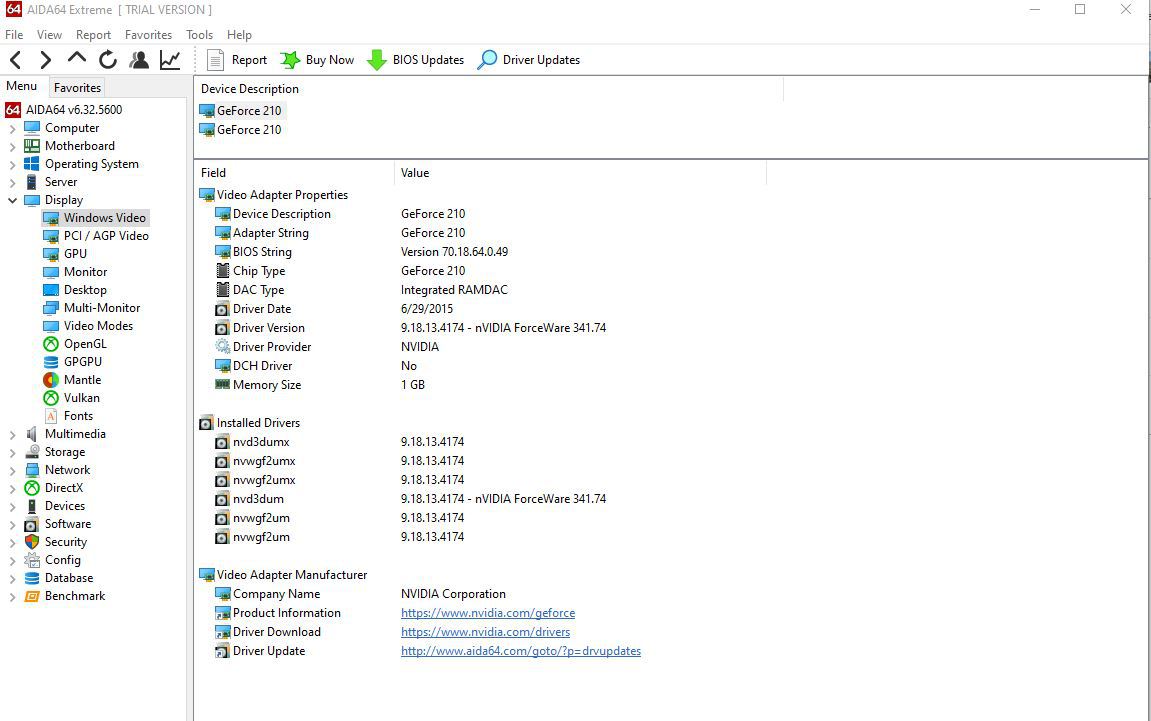1151x721 pixels.
Task: Click the Buy Now toolbar button label
Action: point(330,60)
